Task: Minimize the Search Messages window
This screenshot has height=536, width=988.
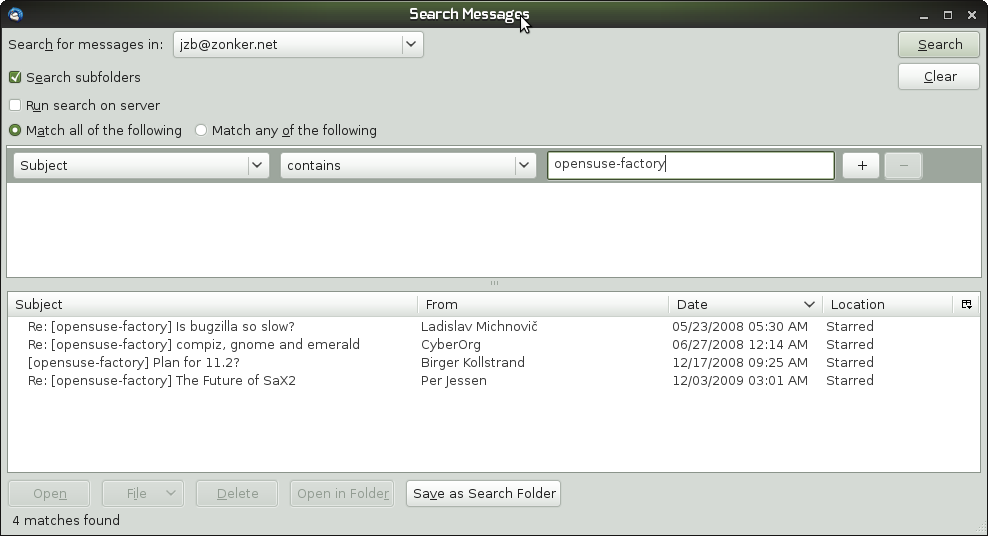Action: (x=923, y=14)
